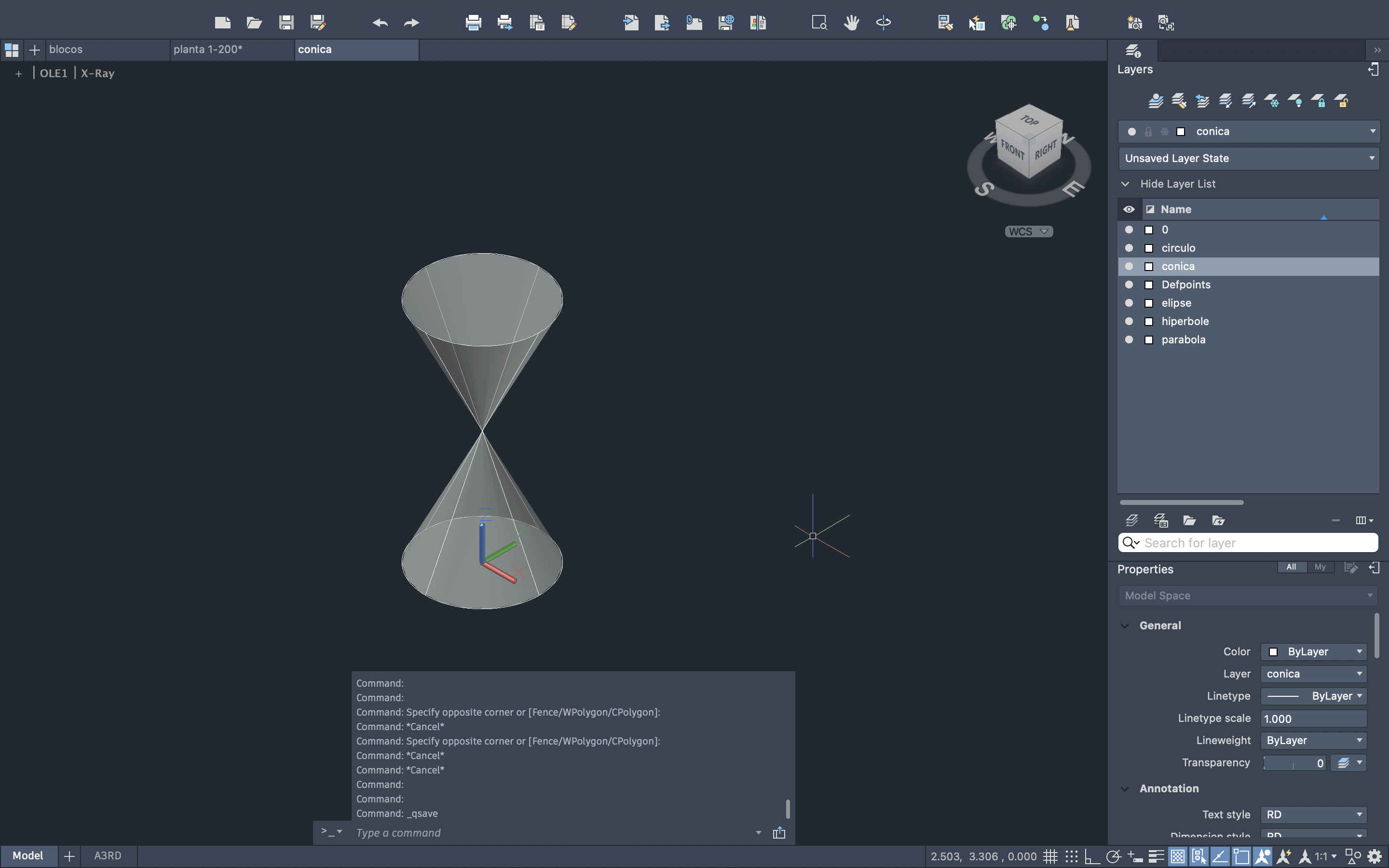Toggle the grid display in status bar

(x=1050, y=856)
